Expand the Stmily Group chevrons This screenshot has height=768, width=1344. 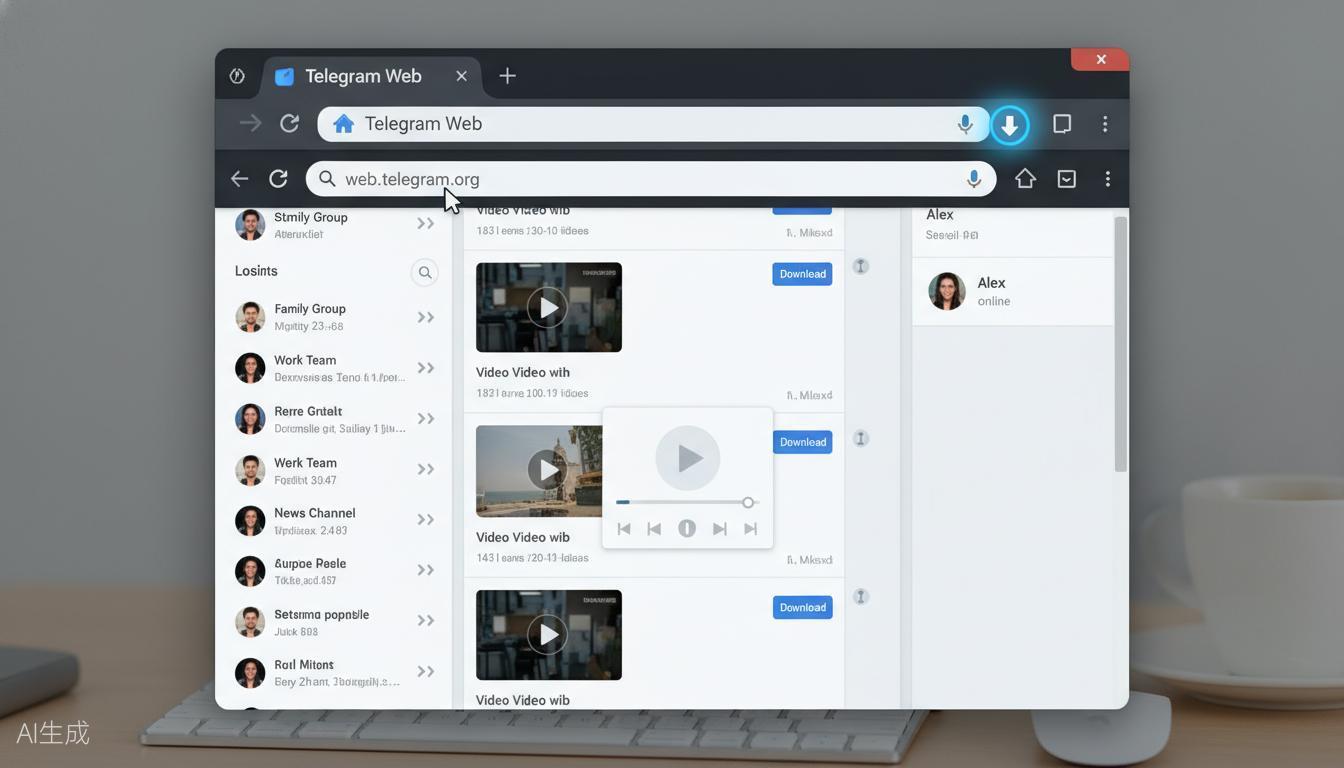pyautogui.click(x=426, y=224)
